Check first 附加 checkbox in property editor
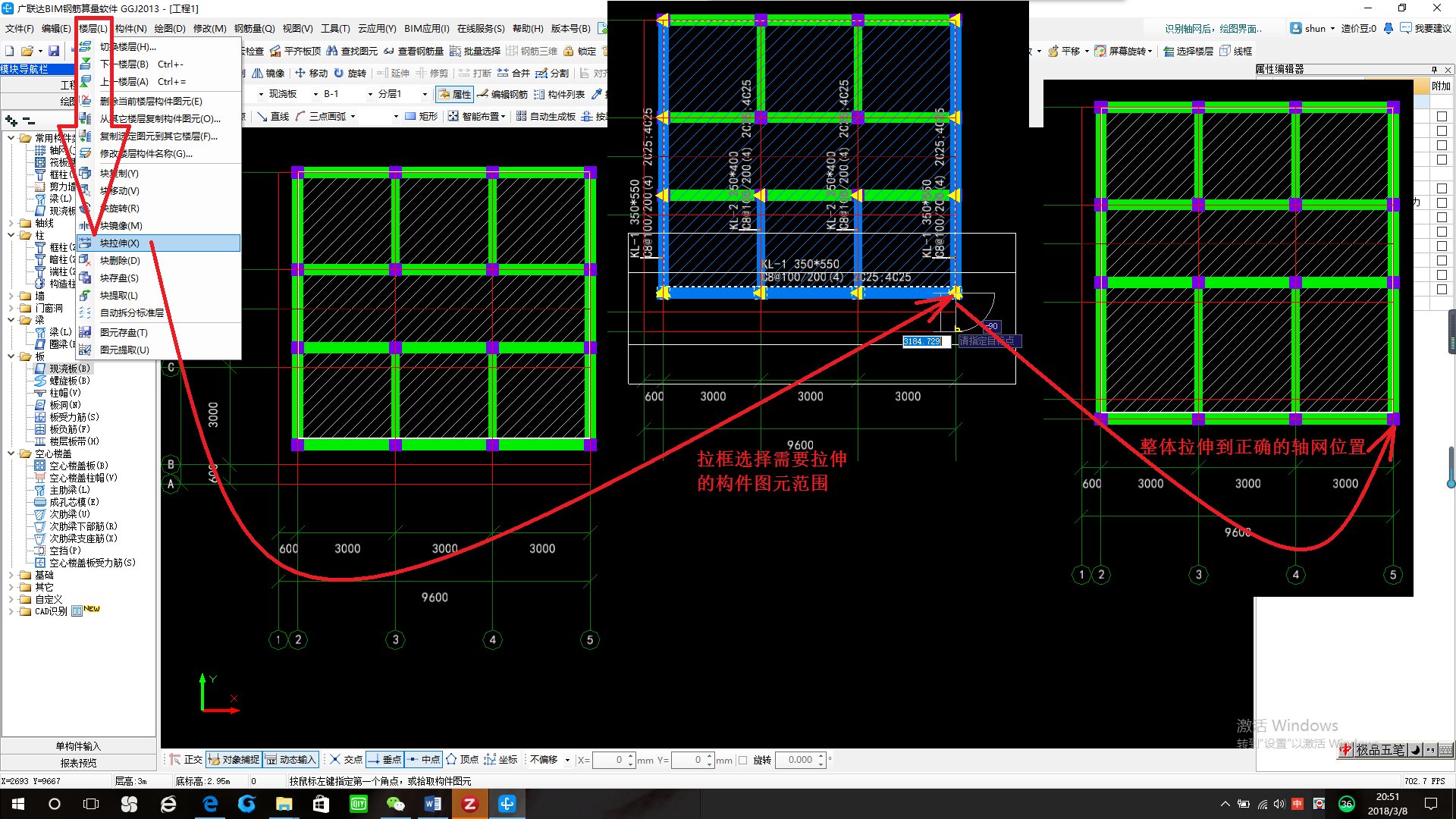This screenshot has width=1456, height=819. pyautogui.click(x=1442, y=116)
